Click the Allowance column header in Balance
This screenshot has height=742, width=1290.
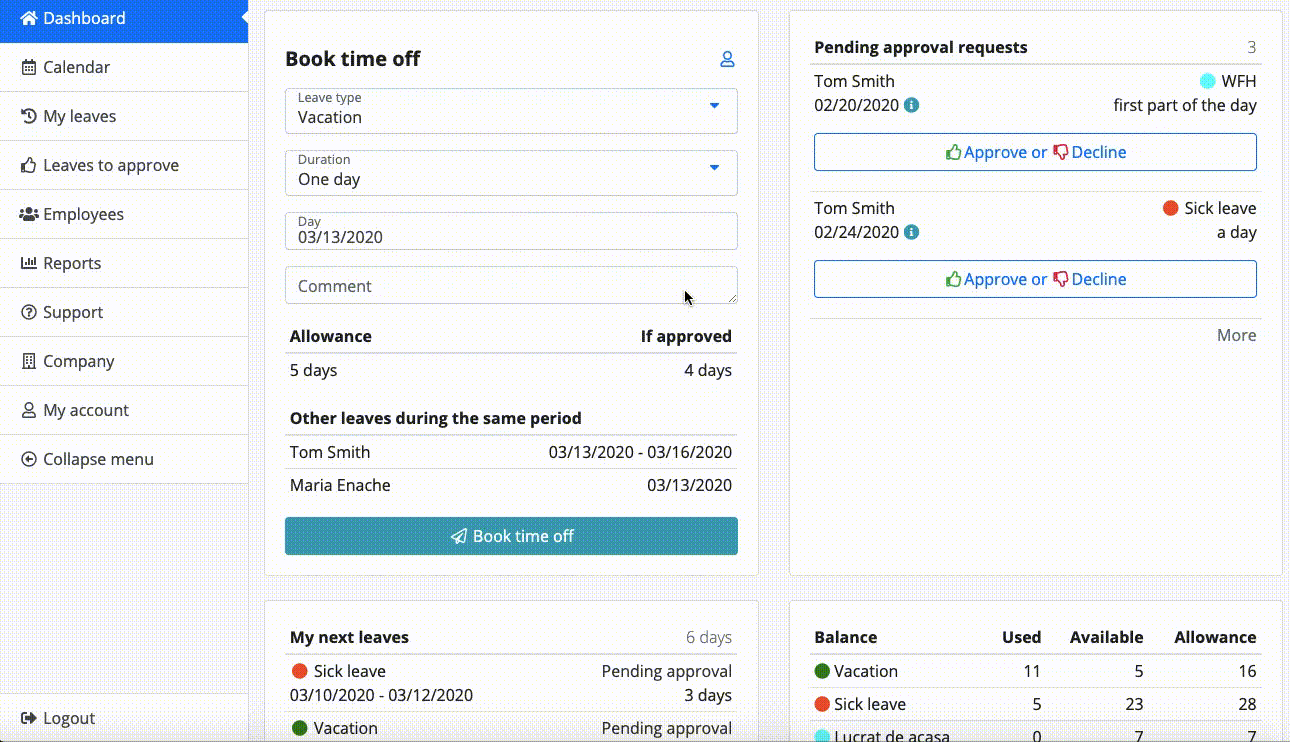coord(1215,637)
